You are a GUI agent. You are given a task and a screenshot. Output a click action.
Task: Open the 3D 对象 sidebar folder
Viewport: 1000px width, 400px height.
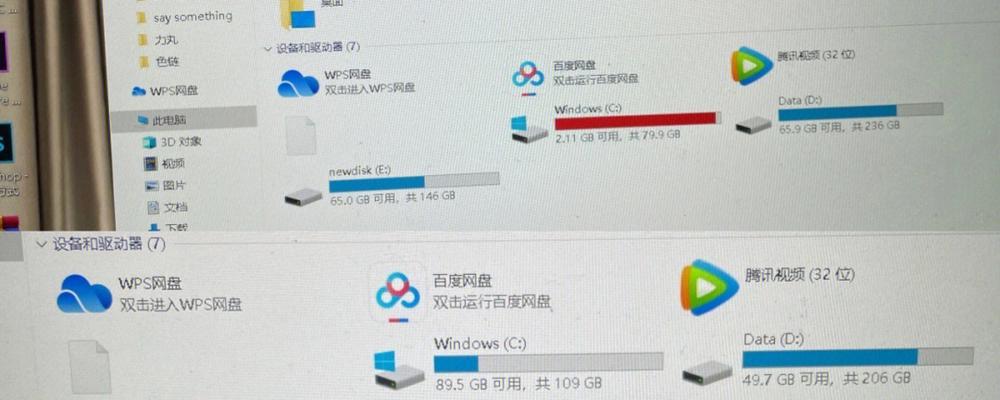pyautogui.click(x=172, y=142)
